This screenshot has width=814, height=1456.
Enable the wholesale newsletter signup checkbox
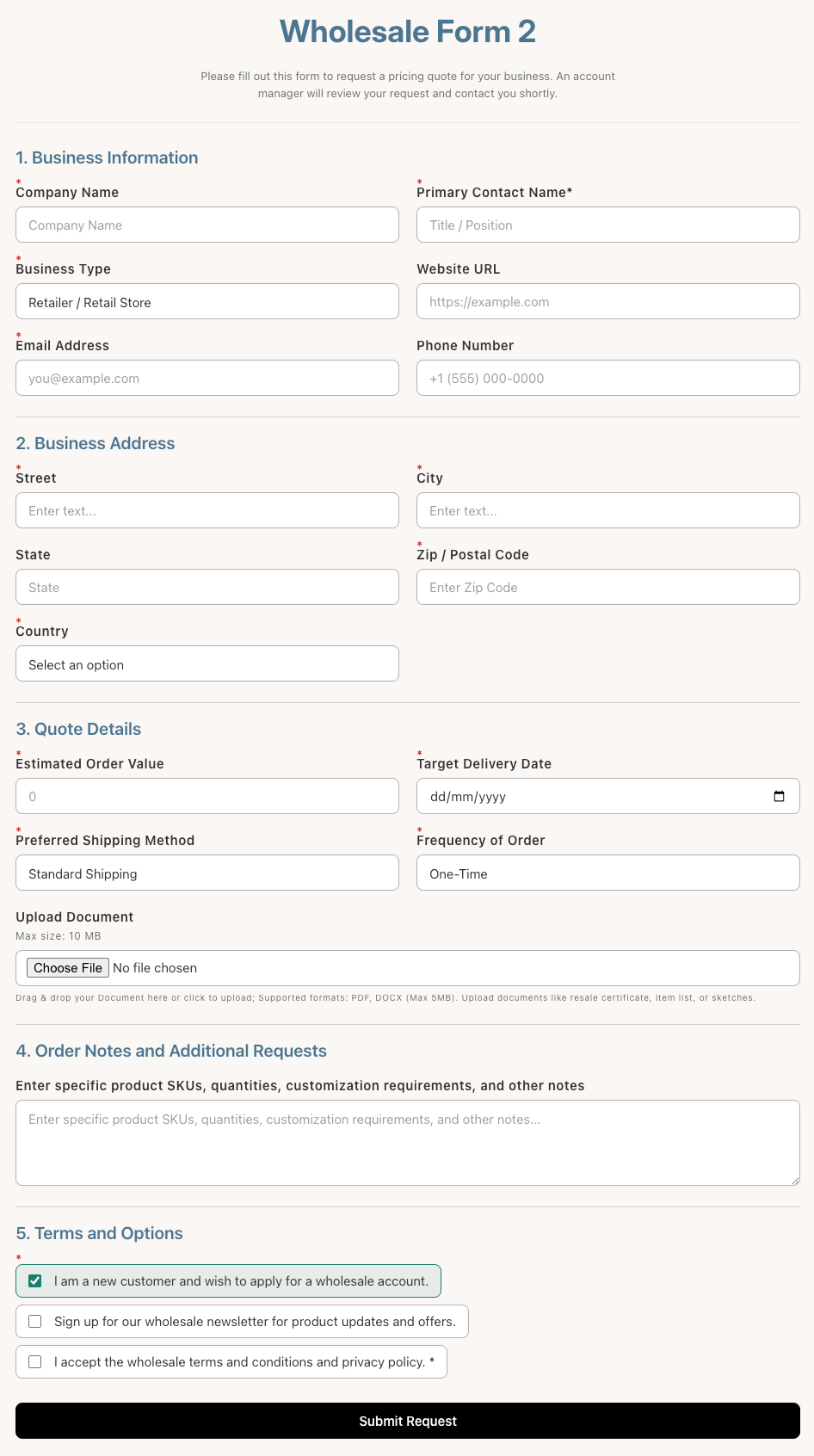(35, 1321)
